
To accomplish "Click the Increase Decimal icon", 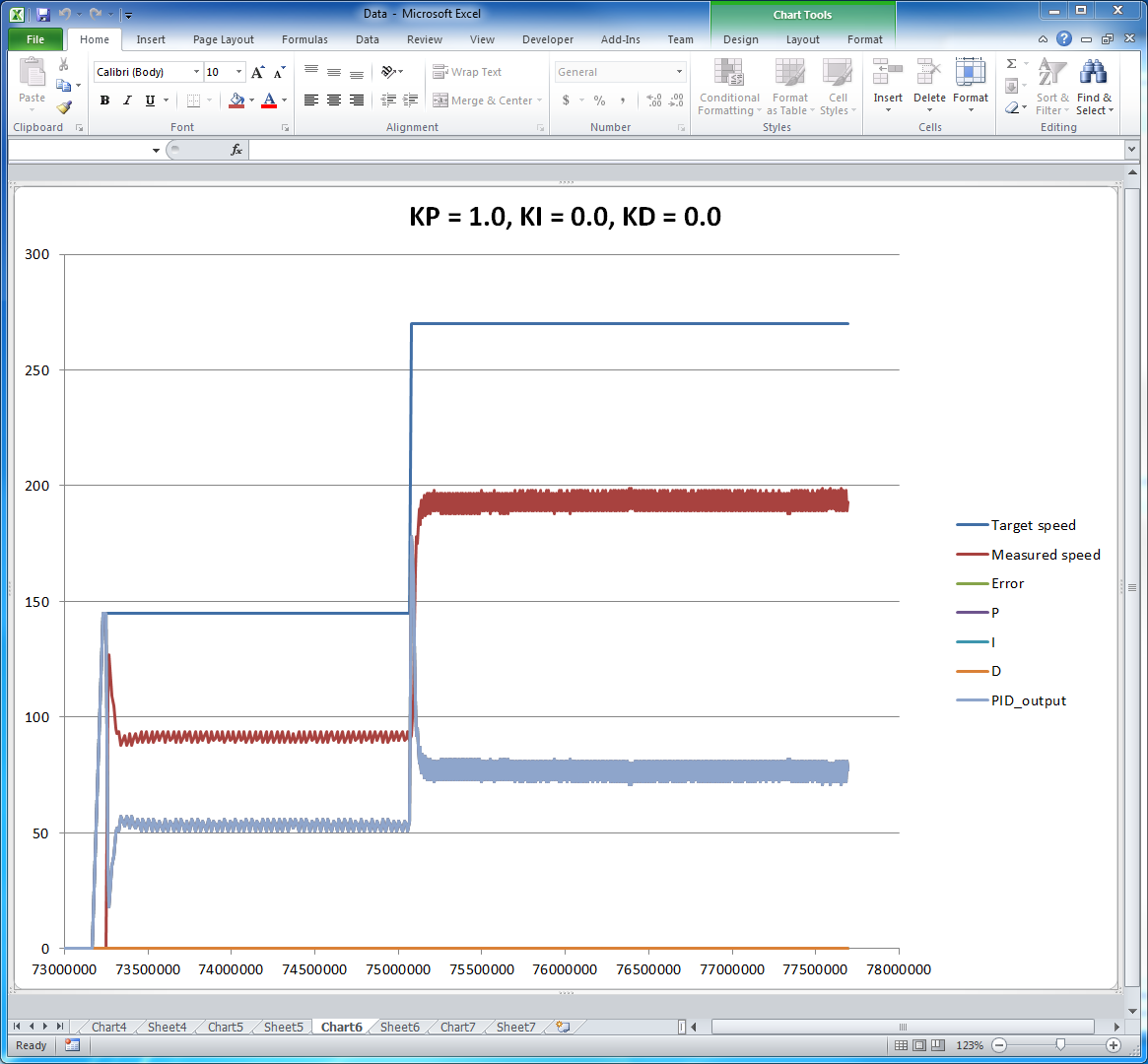I will pyautogui.click(x=653, y=100).
